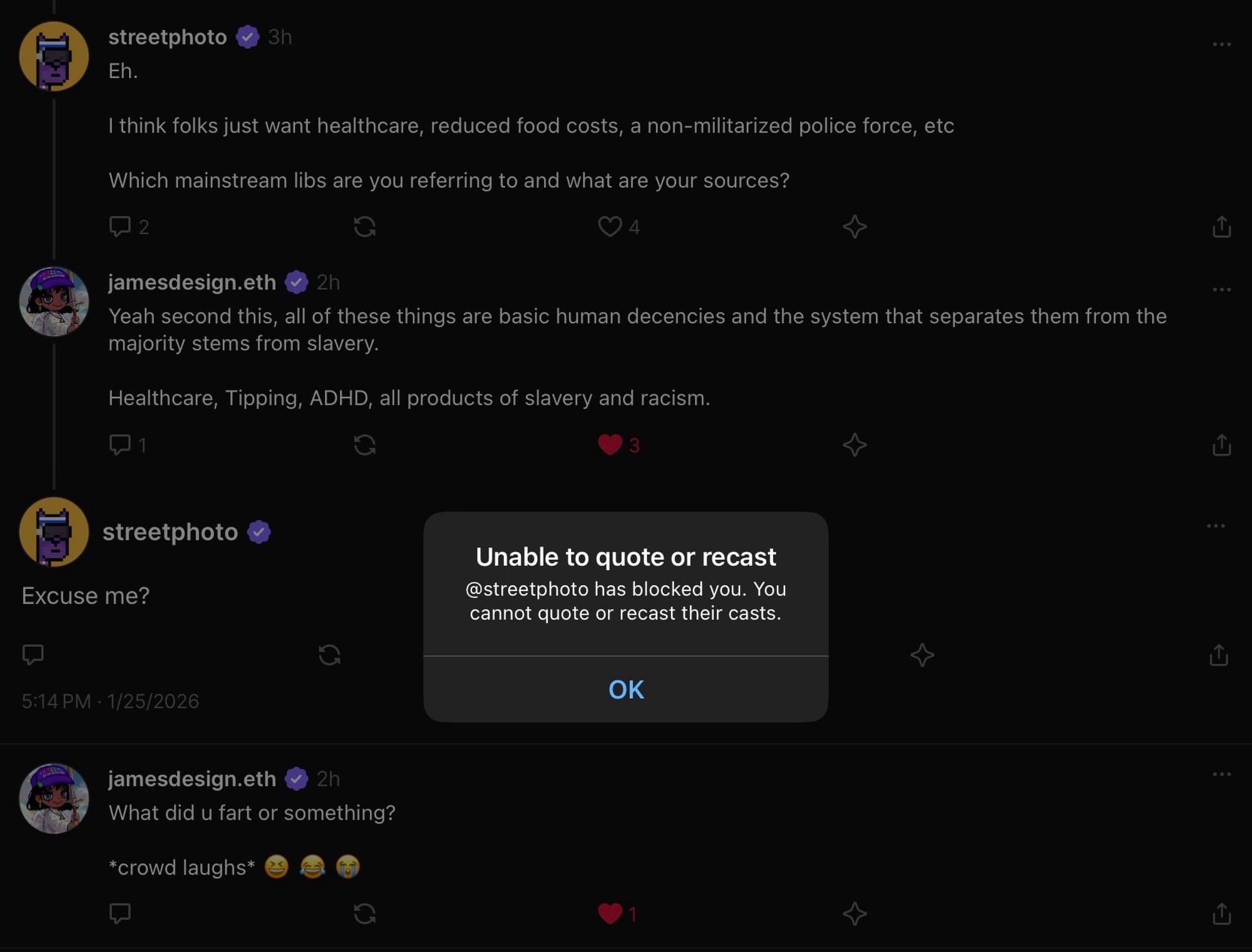Share streetphoto's healthcare cast
1252x952 pixels.
[x=1221, y=226]
